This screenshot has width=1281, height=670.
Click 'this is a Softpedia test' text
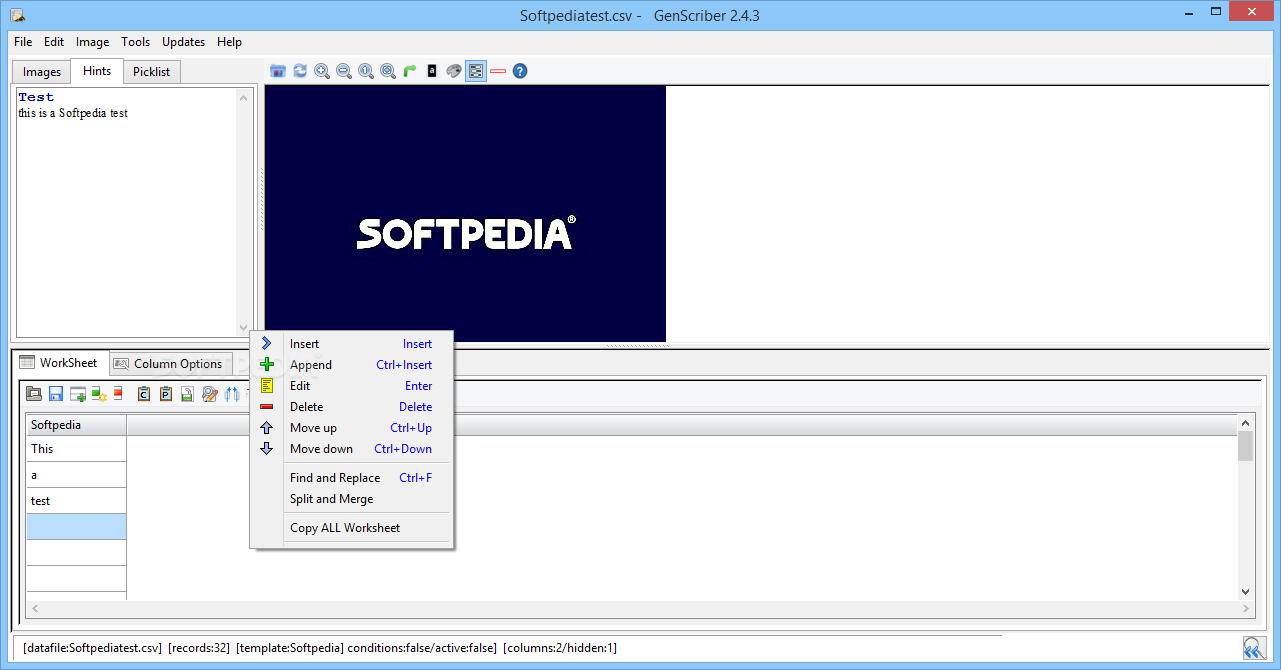pos(73,113)
